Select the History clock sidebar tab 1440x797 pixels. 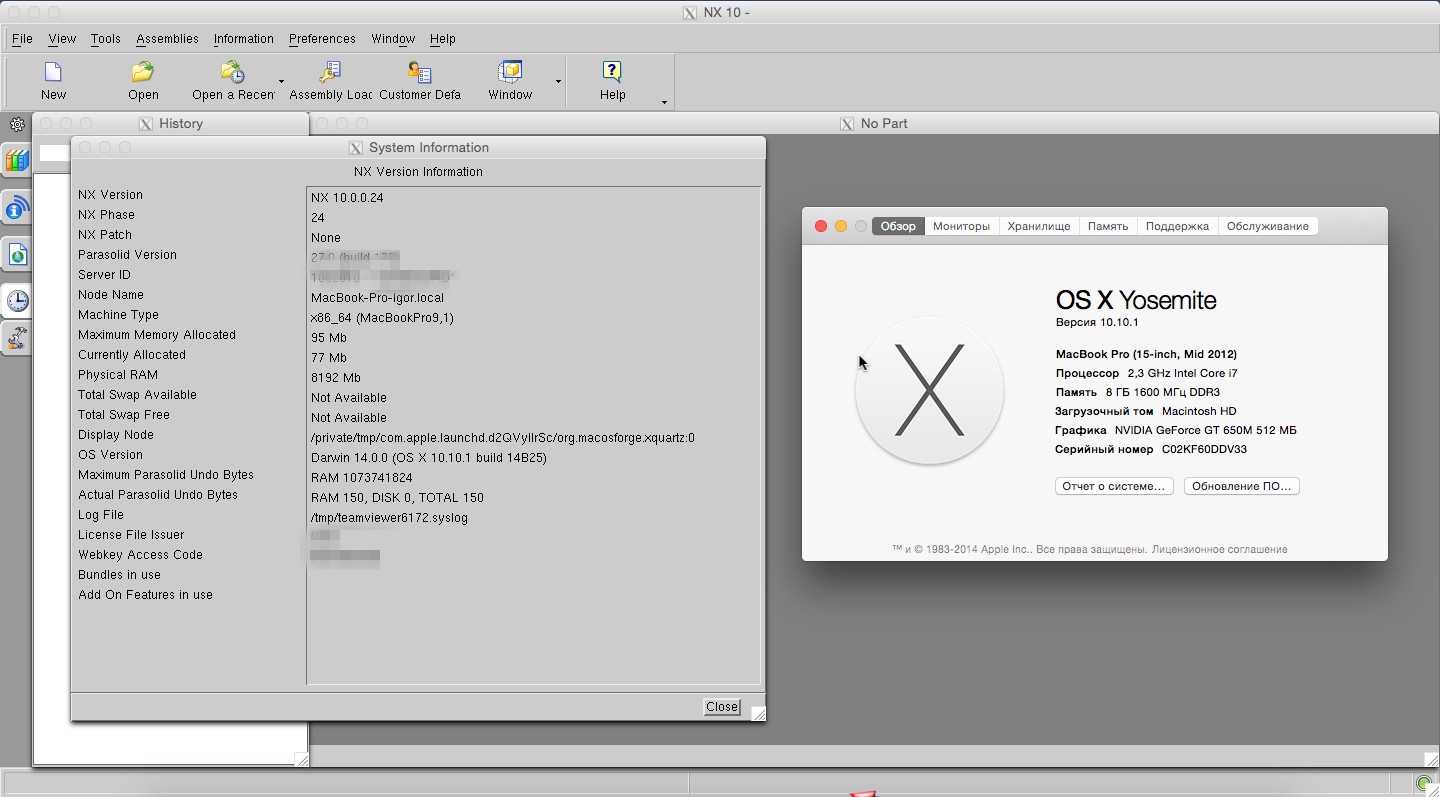pyautogui.click(x=17, y=301)
